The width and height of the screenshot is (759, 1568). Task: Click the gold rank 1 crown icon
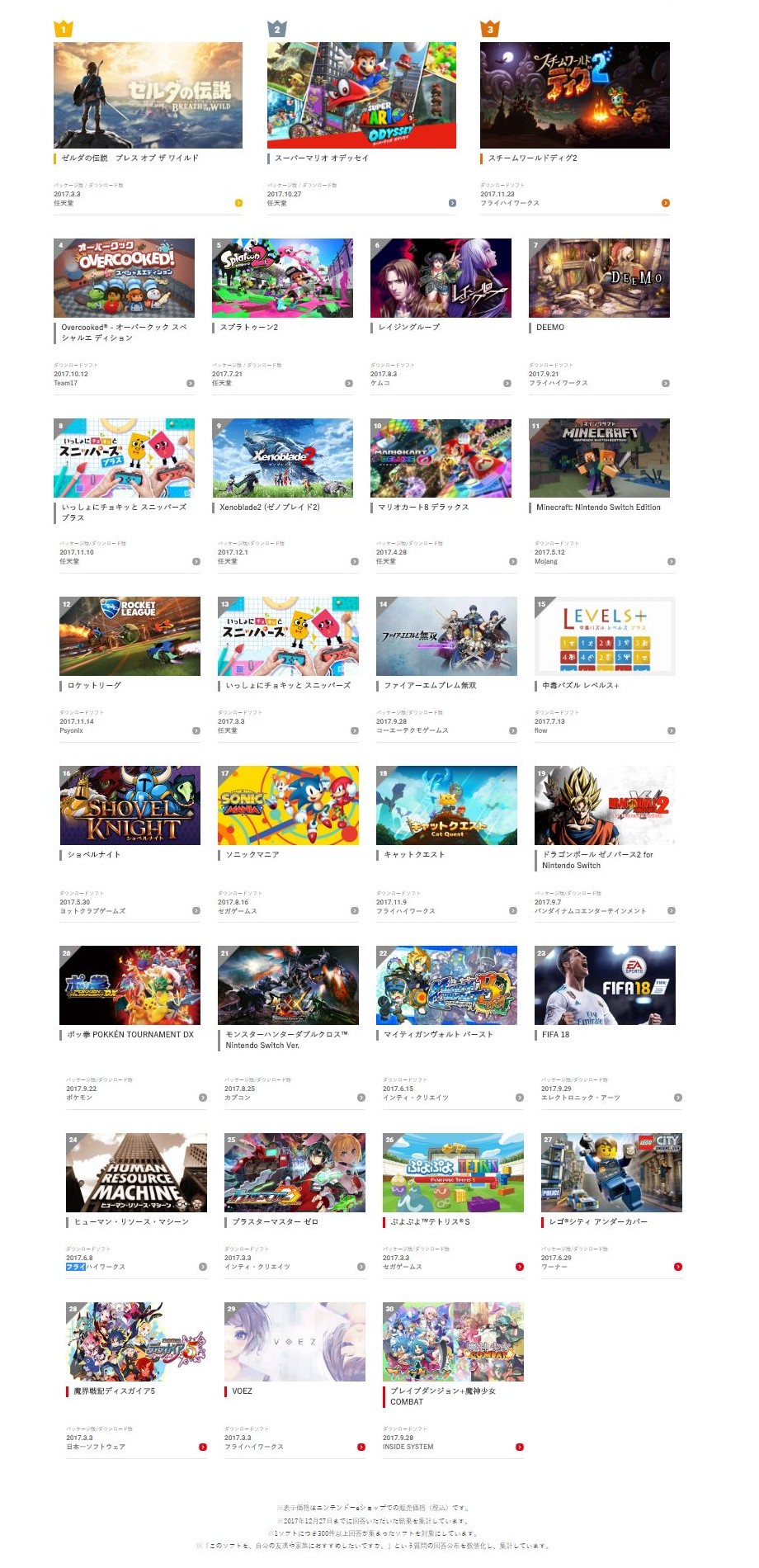click(x=64, y=29)
